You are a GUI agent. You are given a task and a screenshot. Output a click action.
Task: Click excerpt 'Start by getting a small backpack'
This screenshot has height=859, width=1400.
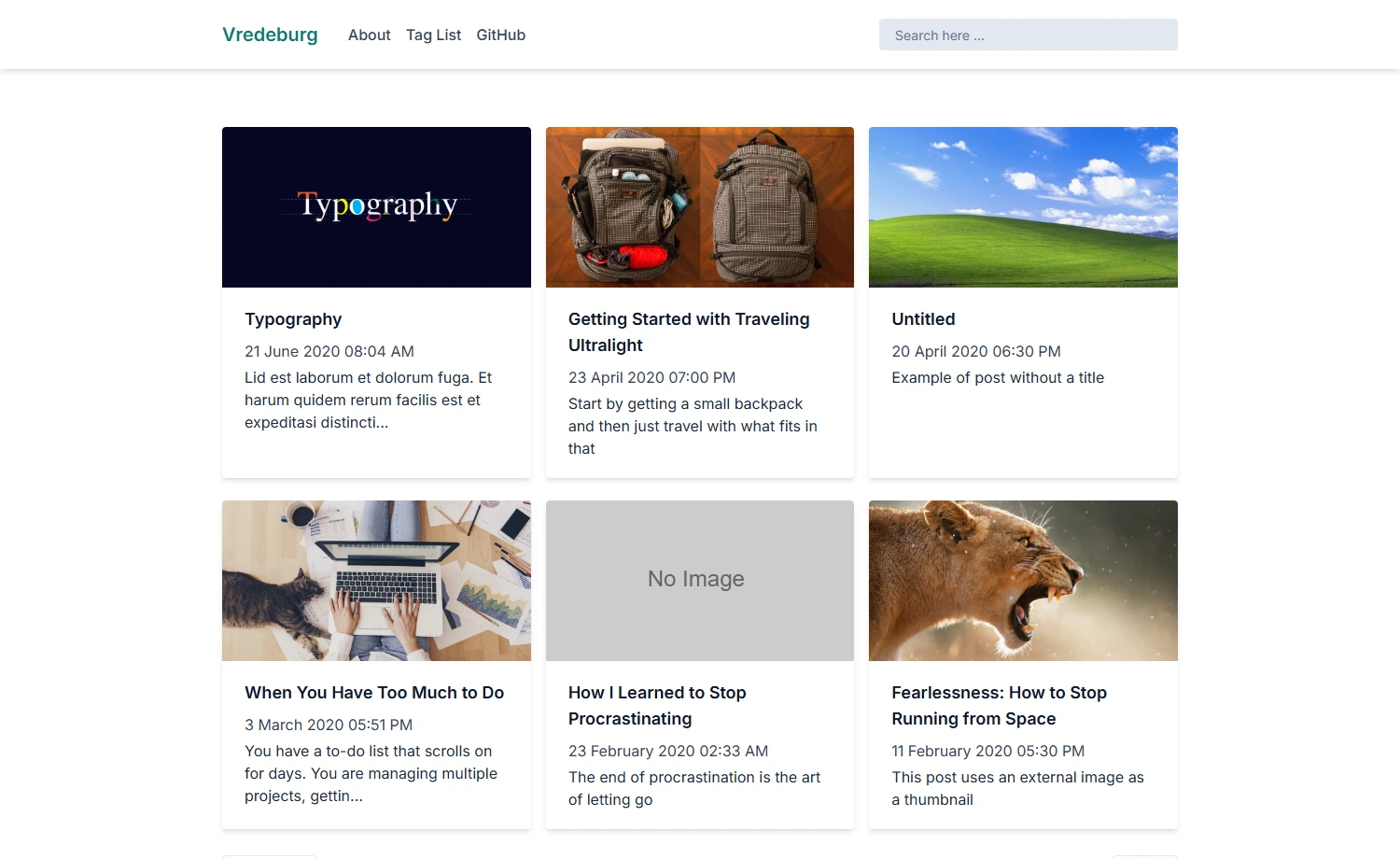693,426
